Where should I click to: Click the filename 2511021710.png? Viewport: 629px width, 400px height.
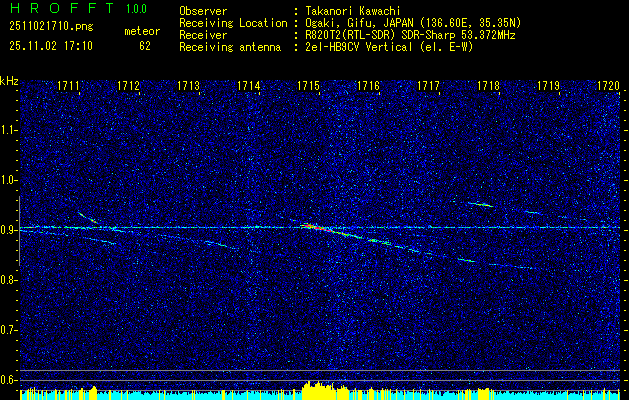coord(51,27)
